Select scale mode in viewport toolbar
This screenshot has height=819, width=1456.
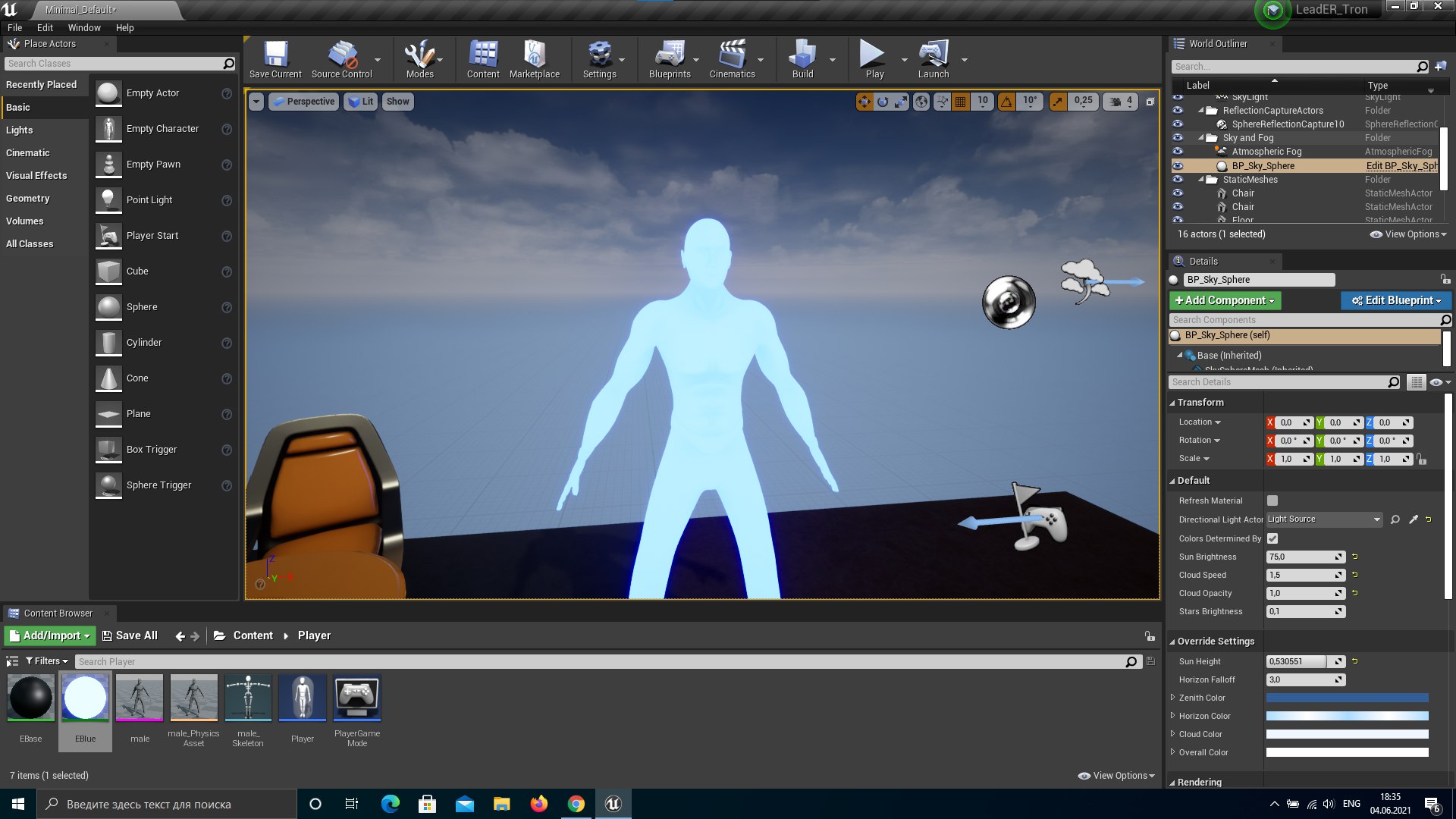tap(901, 101)
